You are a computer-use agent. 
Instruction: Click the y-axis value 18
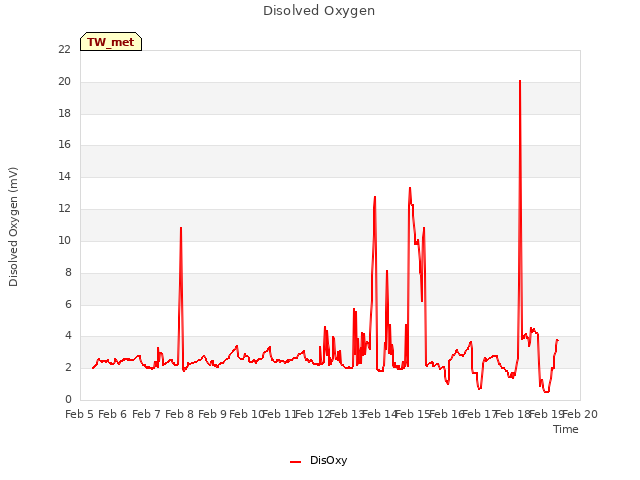click(64, 113)
